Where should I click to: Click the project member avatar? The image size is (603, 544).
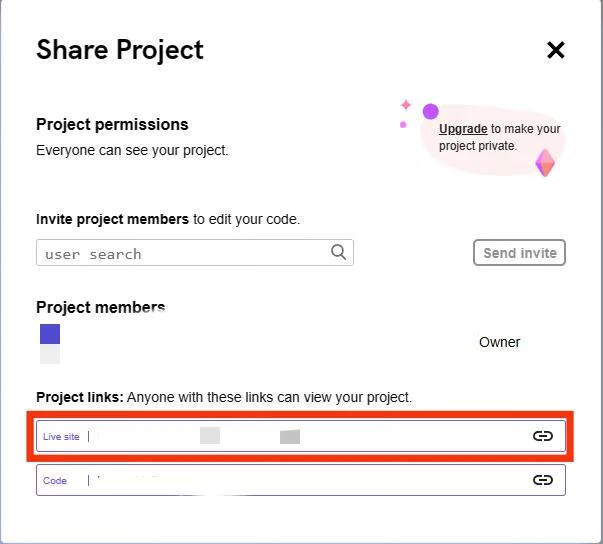coord(50,334)
